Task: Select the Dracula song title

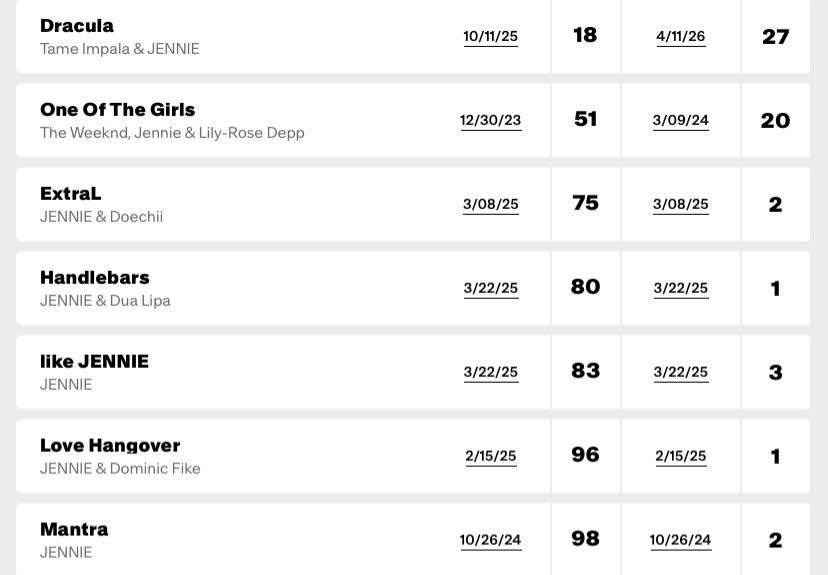Action: click(x=77, y=26)
